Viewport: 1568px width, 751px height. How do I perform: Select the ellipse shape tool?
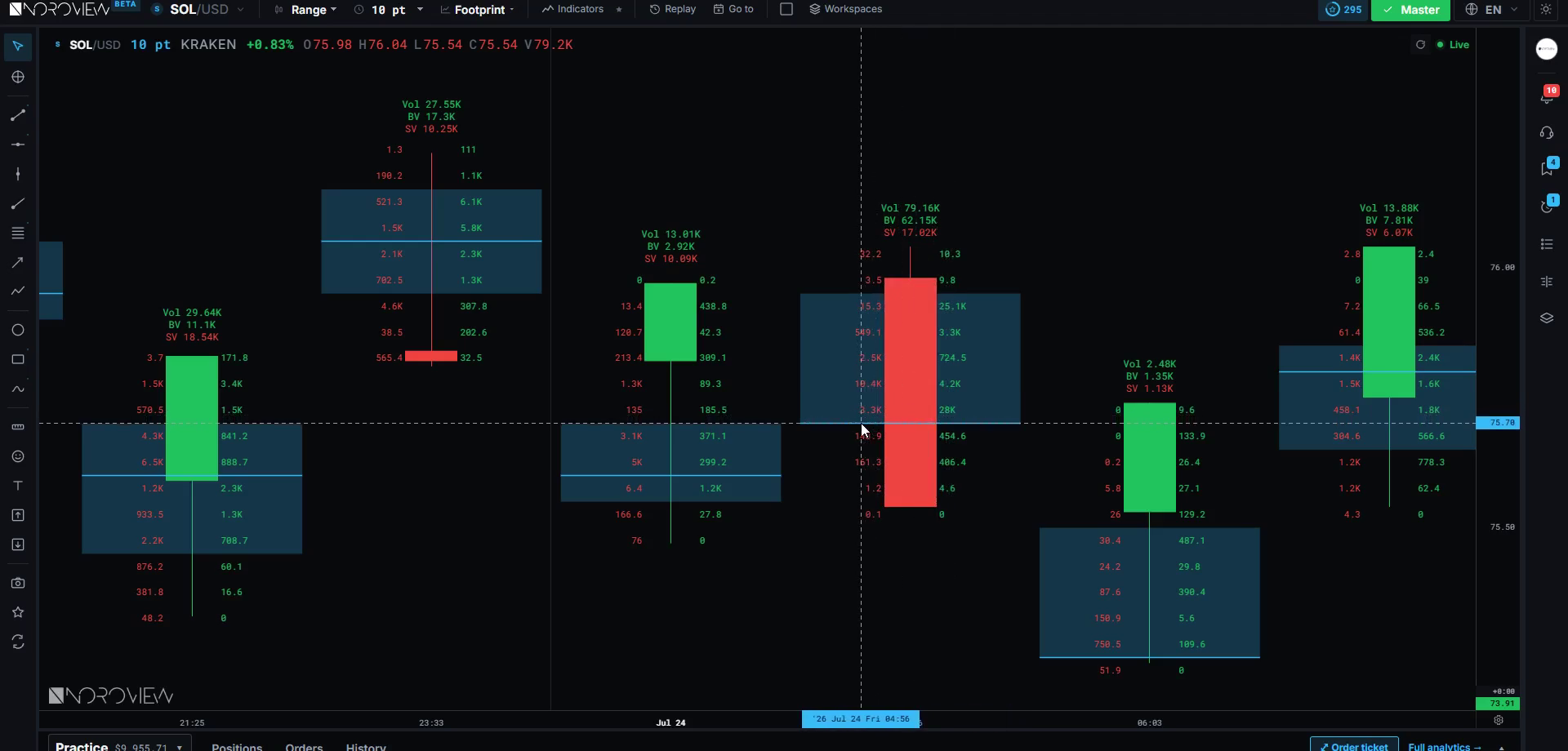[18, 330]
